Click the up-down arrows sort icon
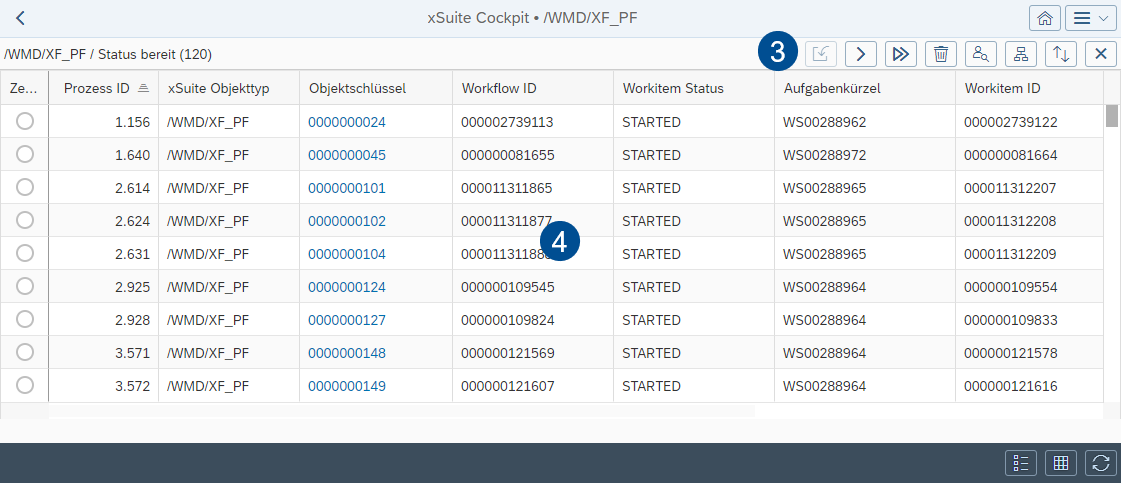 point(1061,54)
